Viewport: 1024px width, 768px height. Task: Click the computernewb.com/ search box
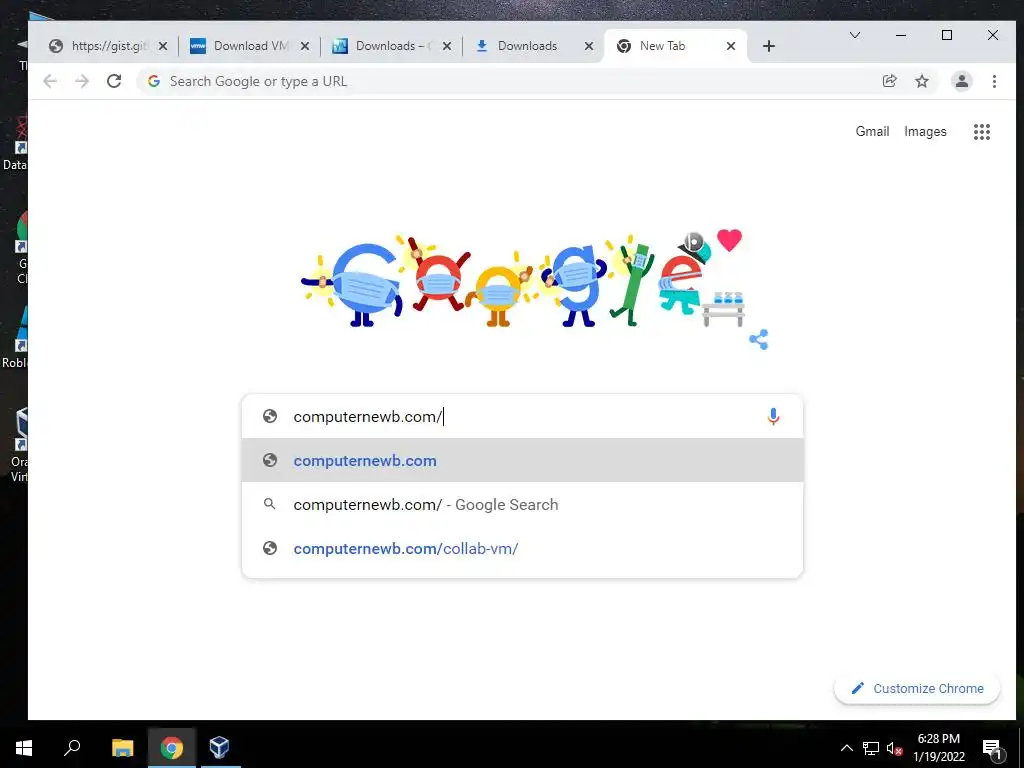click(x=521, y=416)
